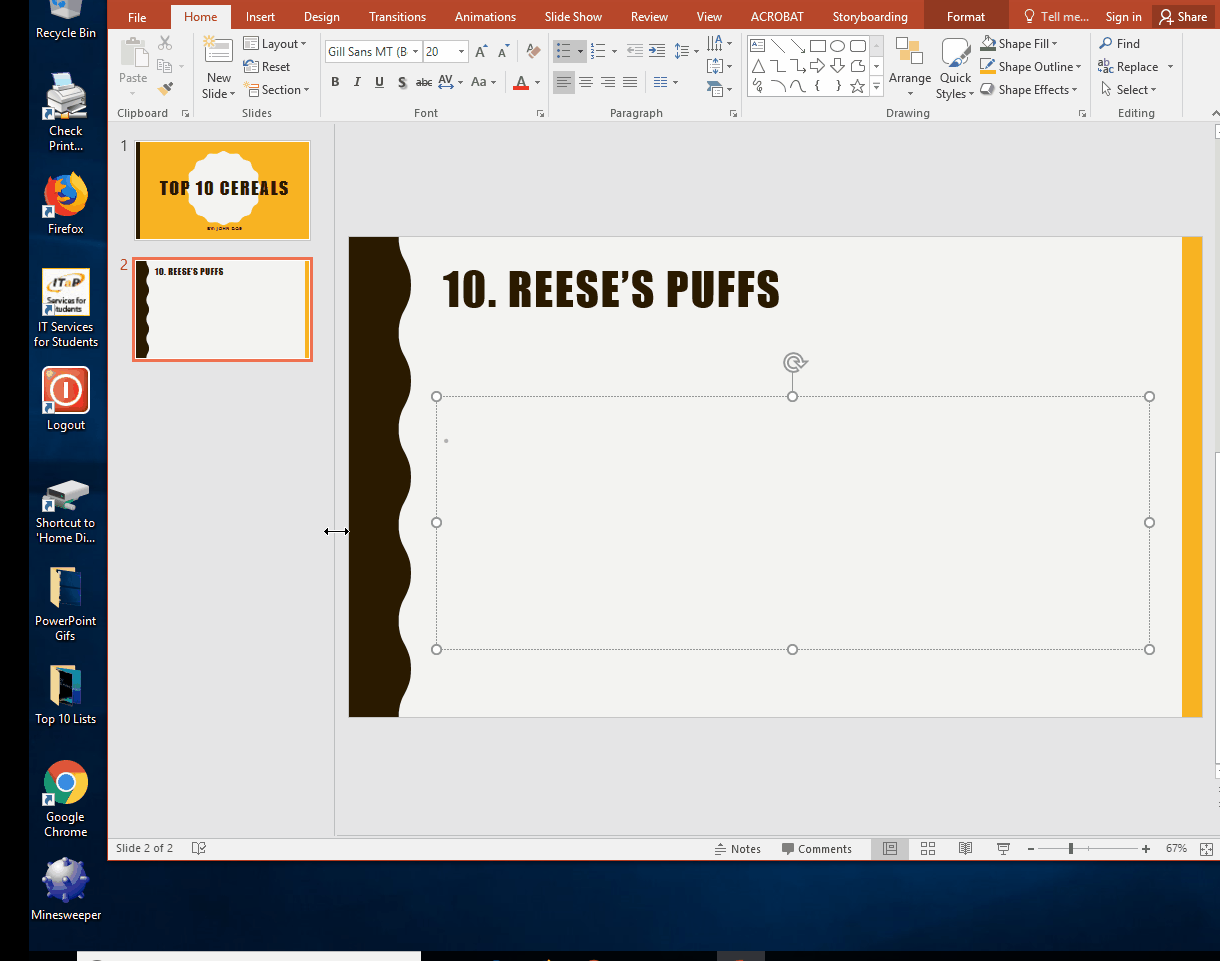Image resolution: width=1220 pixels, height=961 pixels.
Task: Start the Slide Show from status bar
Action: click(1003, 849)
